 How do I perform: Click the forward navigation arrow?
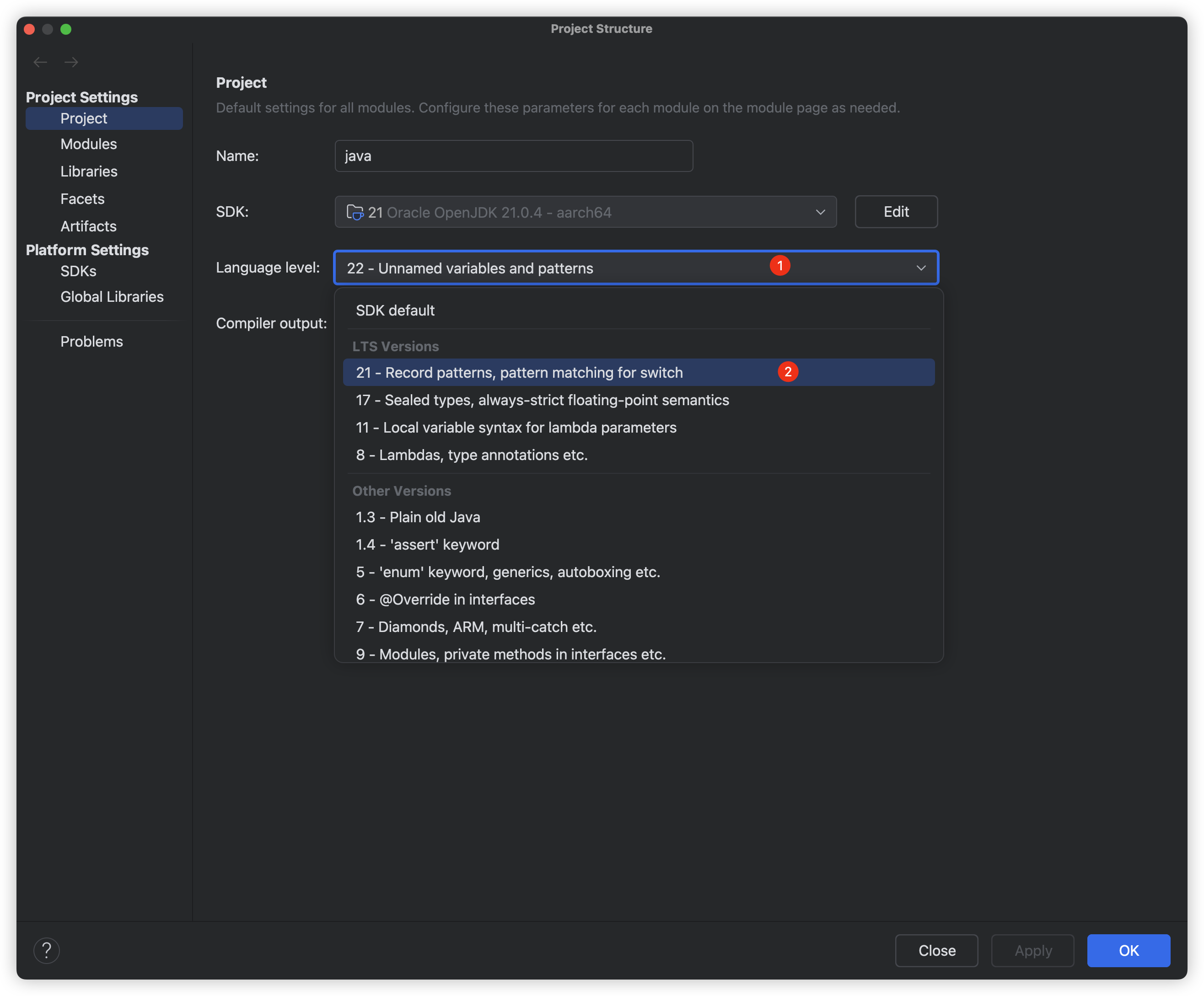[71, 62]
